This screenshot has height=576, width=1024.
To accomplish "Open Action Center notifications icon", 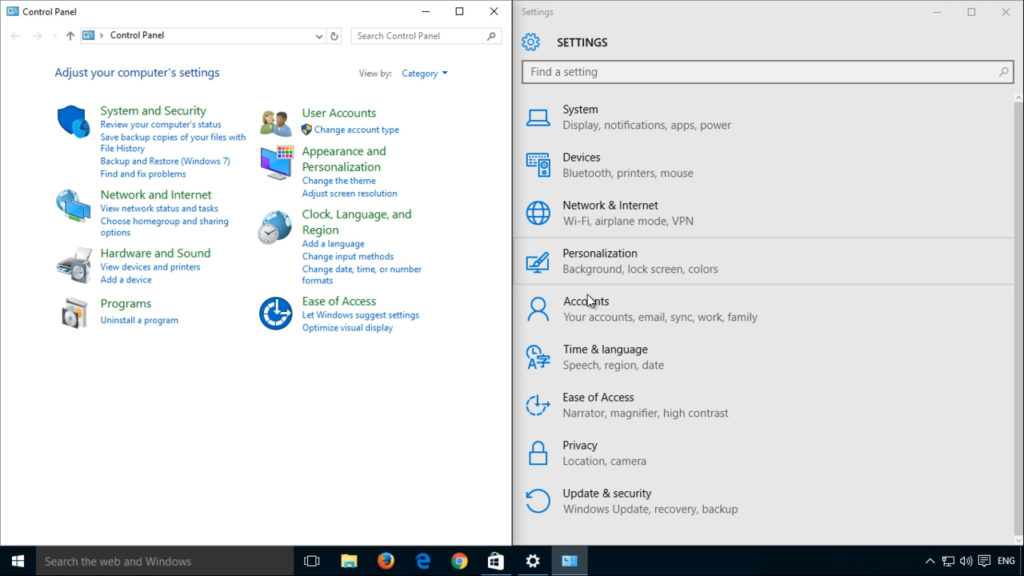I will [x=985, y=561].
